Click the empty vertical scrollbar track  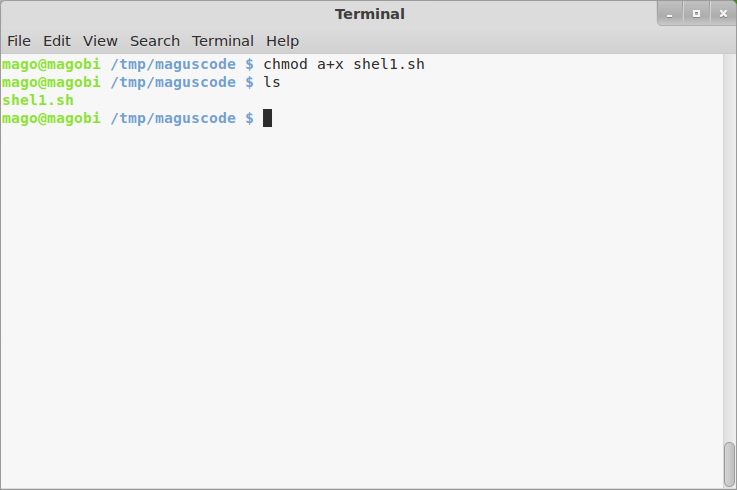pyautogui.click(x=729, y=250)
